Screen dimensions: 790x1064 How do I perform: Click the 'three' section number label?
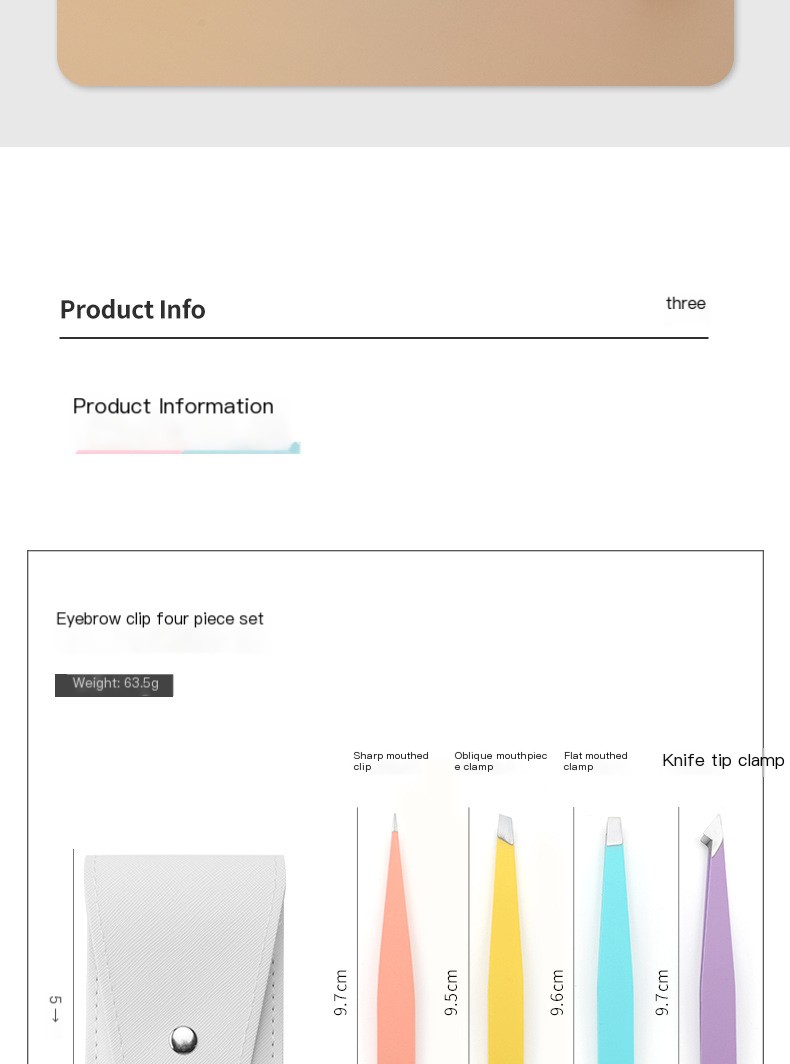point(685,303)
